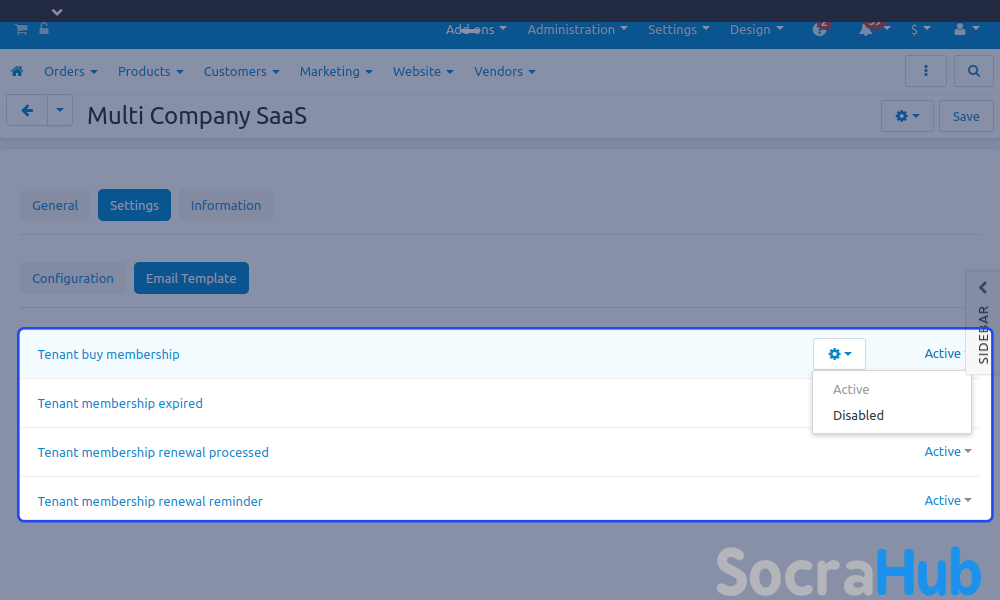
Task: Click the Save button
Action: coord(965,116)
